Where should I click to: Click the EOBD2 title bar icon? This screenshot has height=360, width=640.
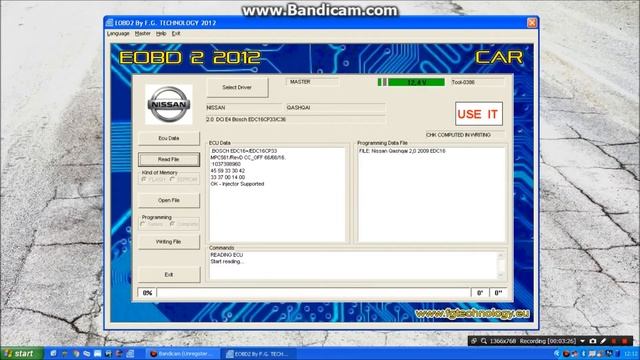pos(109,23)
